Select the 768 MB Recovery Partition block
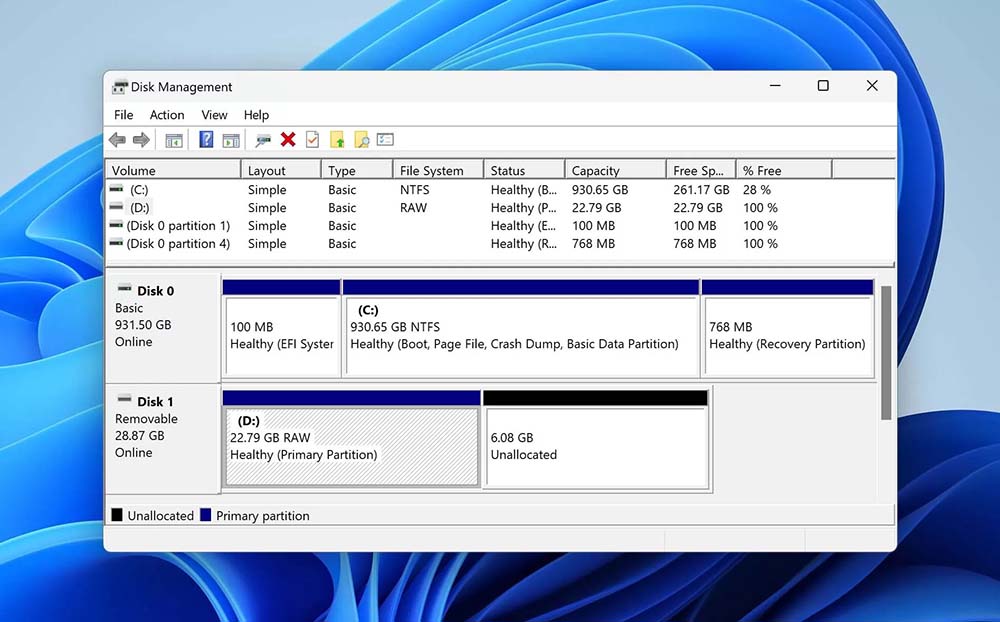Viewport: 1000px width, 622px height. (787, 335)
